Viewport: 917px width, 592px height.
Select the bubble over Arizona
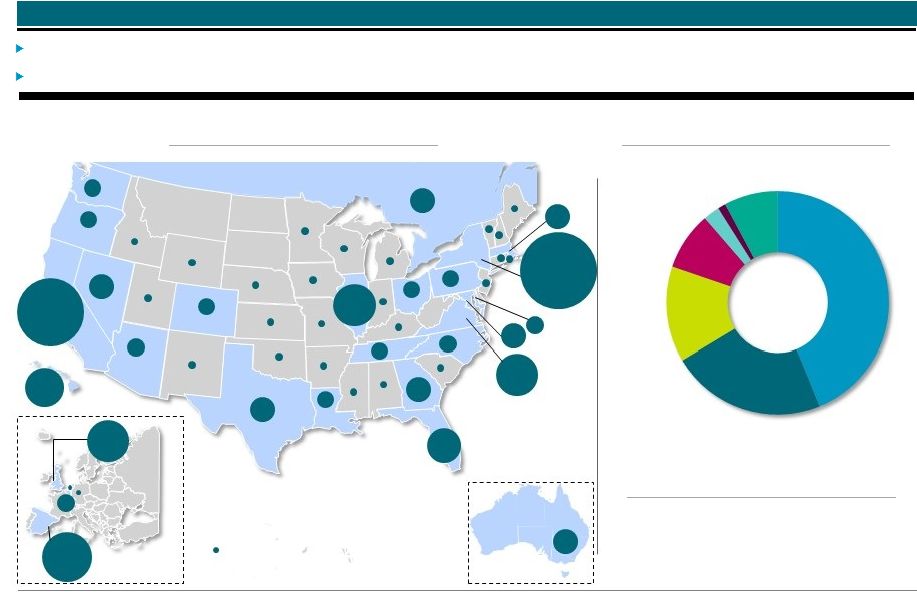point(136,347)
